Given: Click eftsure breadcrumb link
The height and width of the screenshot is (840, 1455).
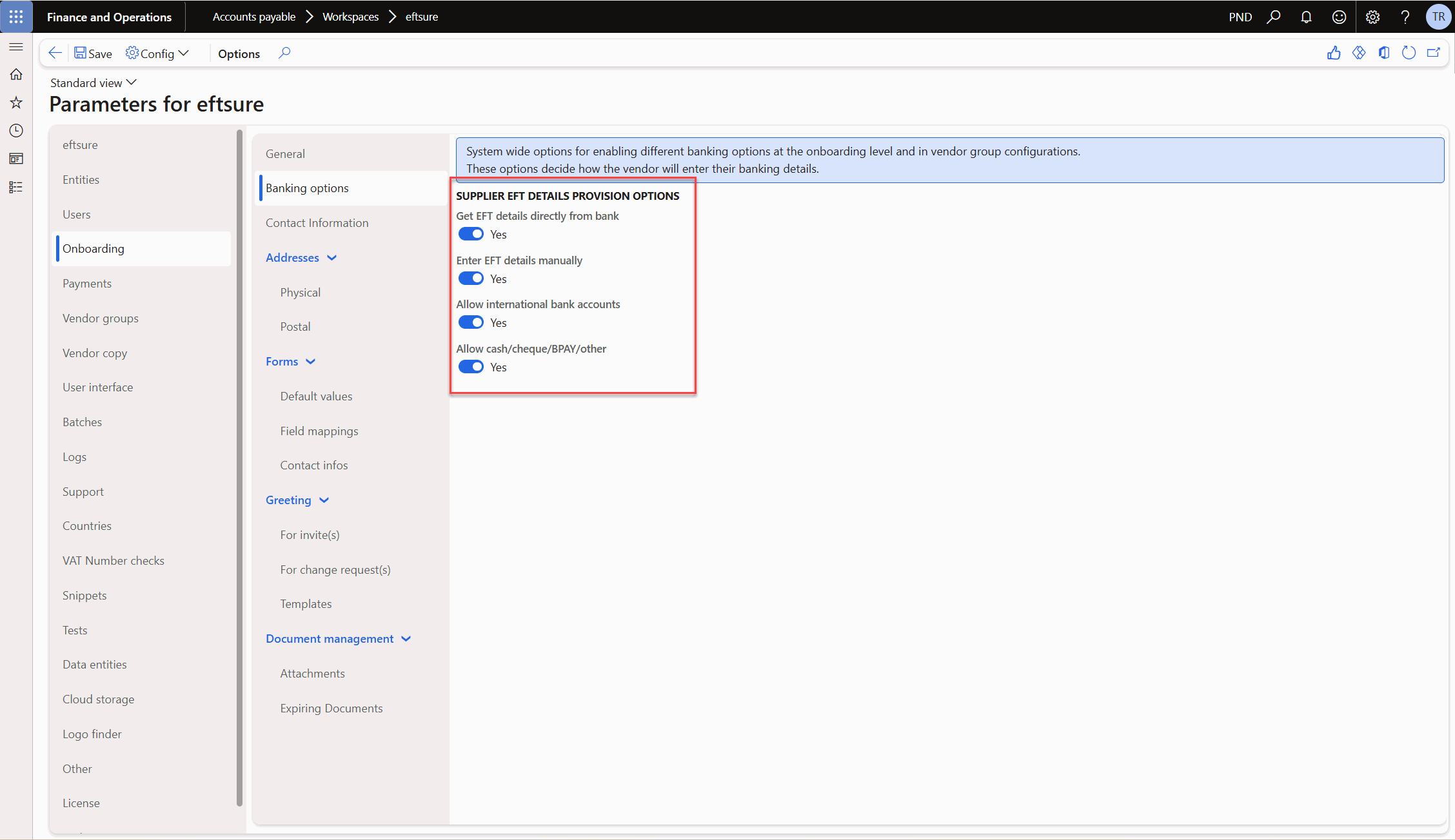Looking at the screenshot, I should click(422, 17).
